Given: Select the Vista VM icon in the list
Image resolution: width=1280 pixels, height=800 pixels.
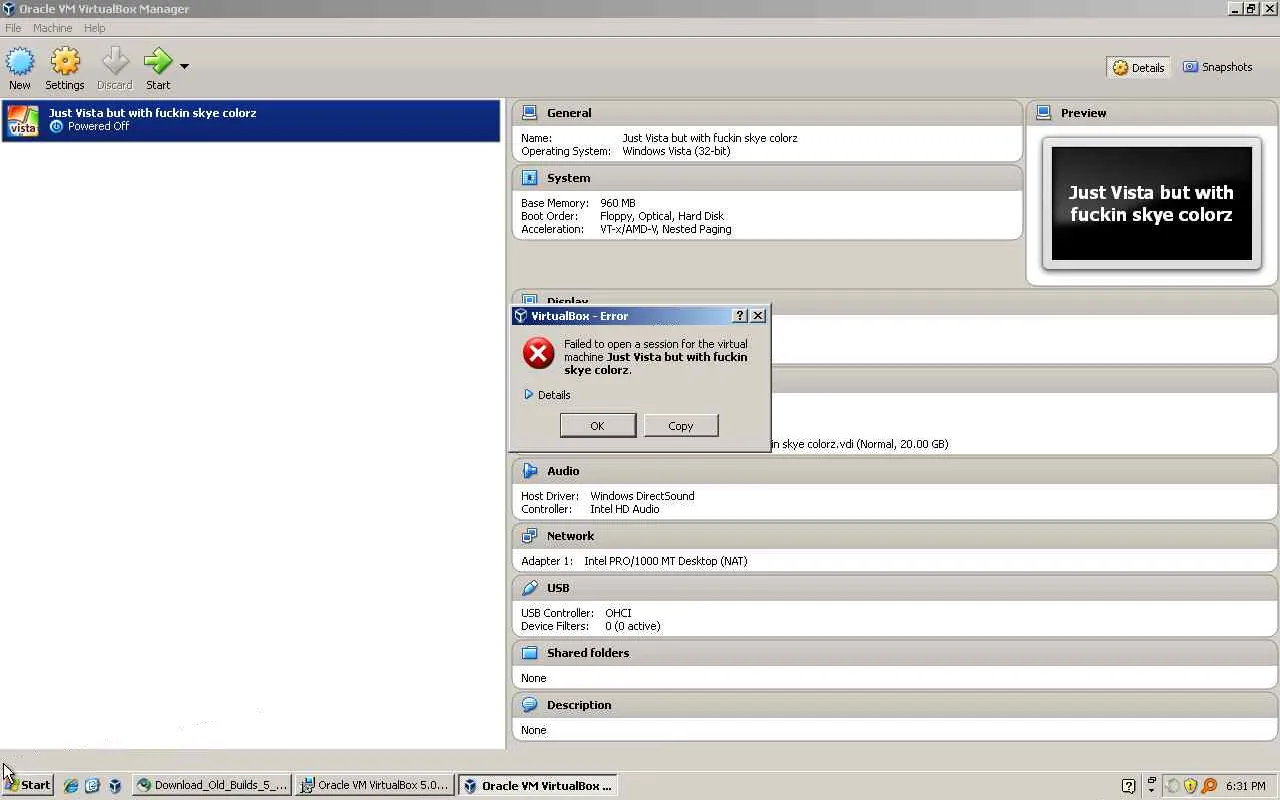Looking at the screenshot, I should (23, 120).
